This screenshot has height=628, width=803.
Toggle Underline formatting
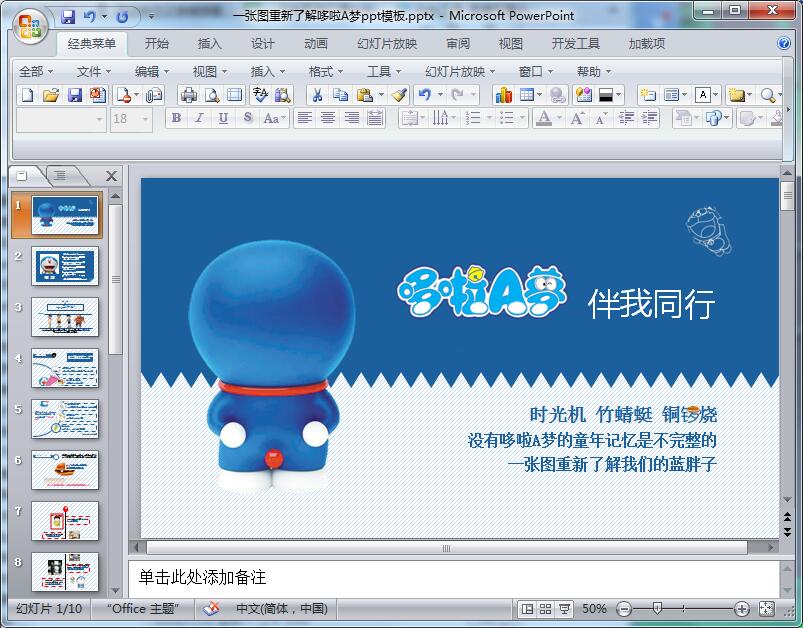tap(223, 118)
